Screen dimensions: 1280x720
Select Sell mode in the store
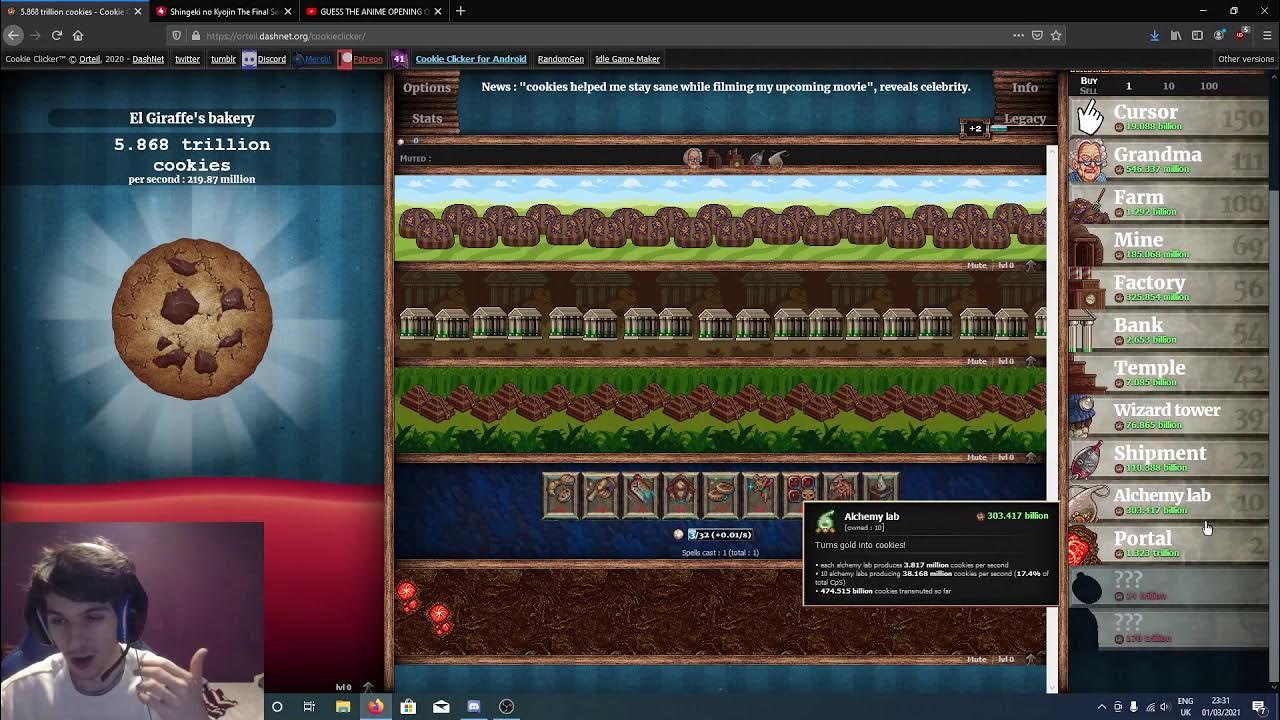[x=1089, y=91]
